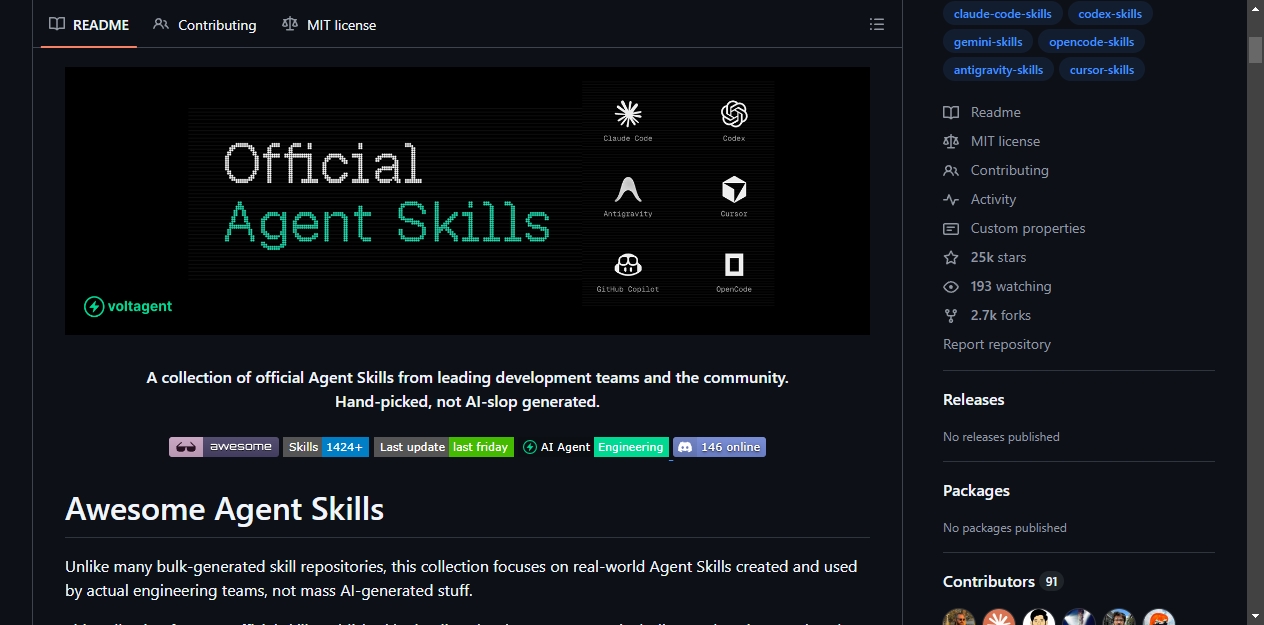Open the Packages heading link
1264x625 pixels.
[976, 490]
